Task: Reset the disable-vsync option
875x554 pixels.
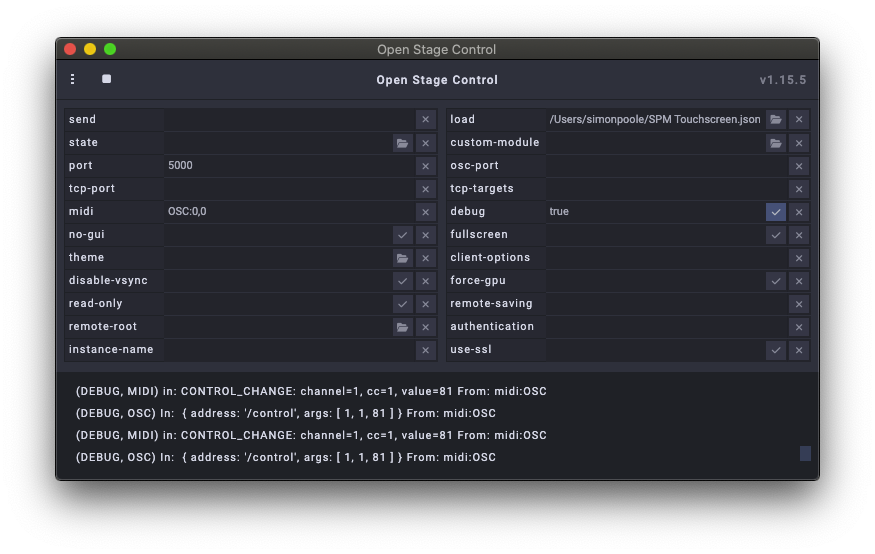Action: point(425,281)
